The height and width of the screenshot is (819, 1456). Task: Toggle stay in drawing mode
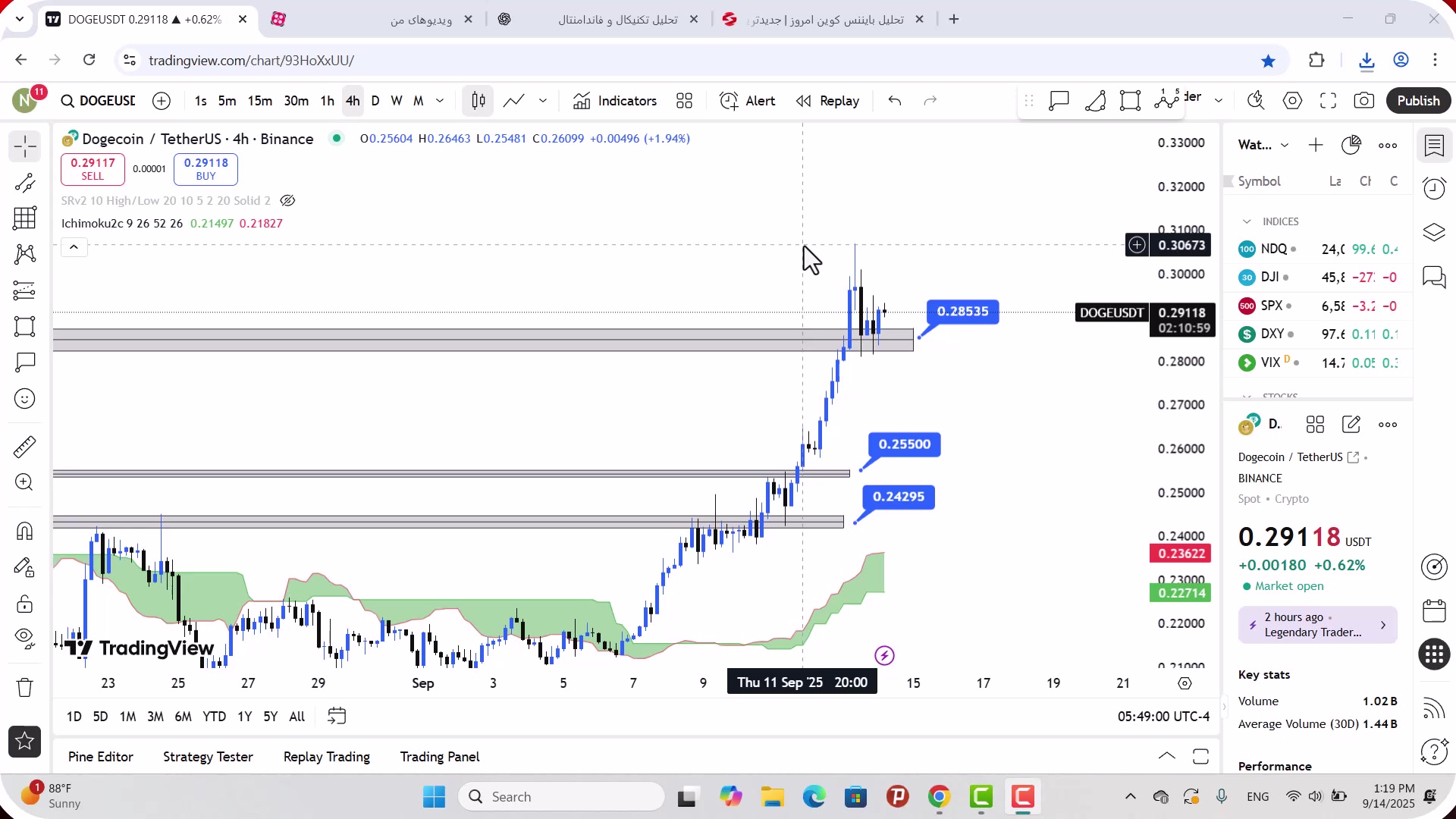(x=24, y=567)
